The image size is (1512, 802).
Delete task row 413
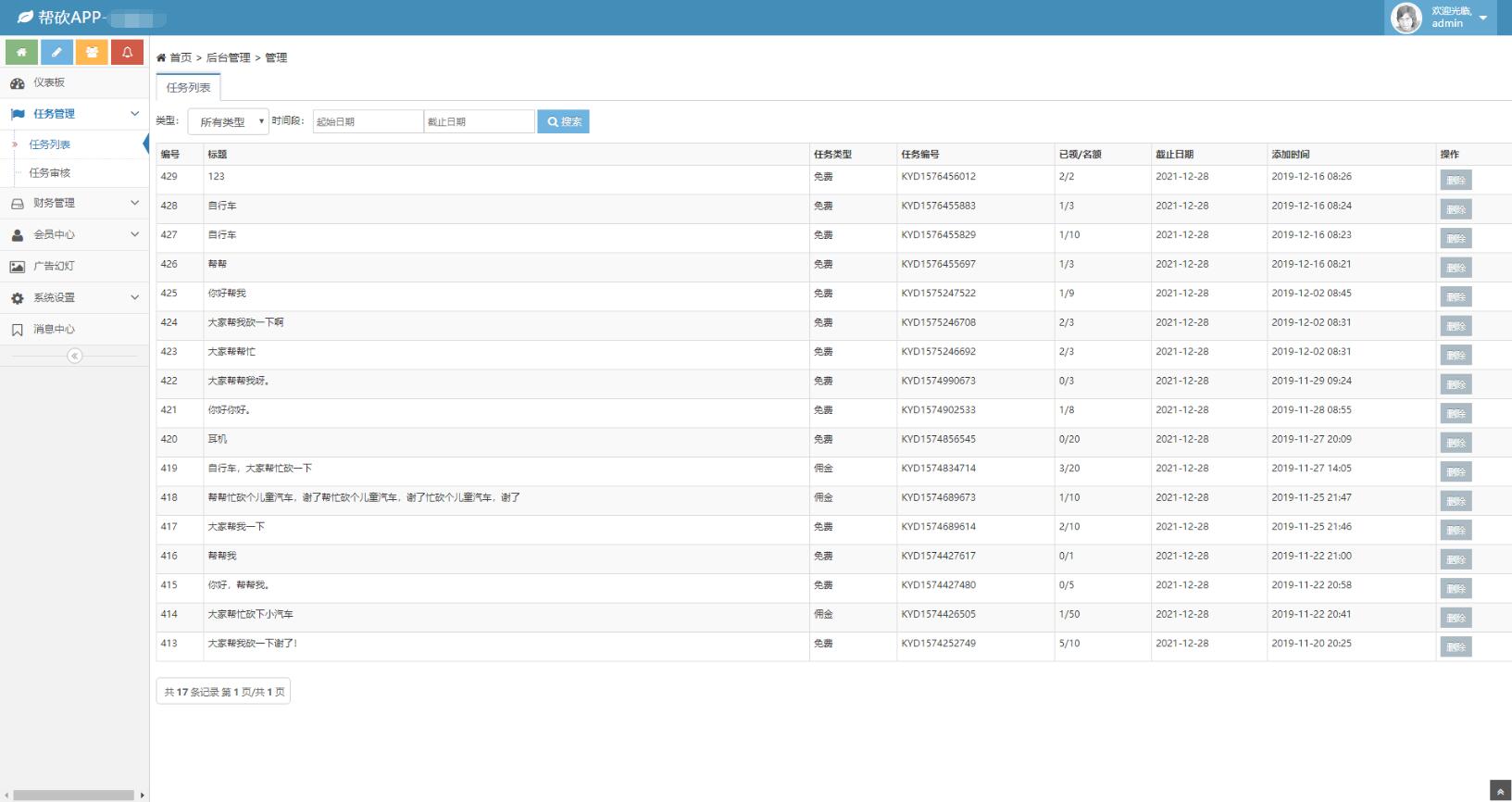point(1456,646)
